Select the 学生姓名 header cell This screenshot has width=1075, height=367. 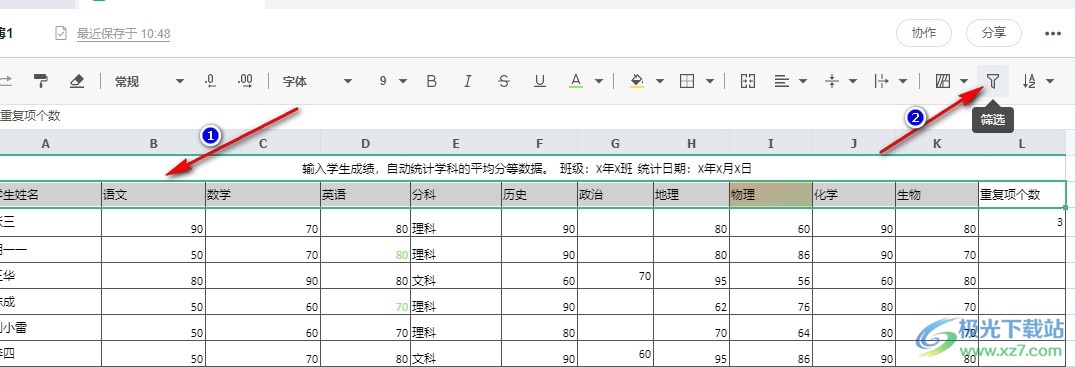(51, 194)
